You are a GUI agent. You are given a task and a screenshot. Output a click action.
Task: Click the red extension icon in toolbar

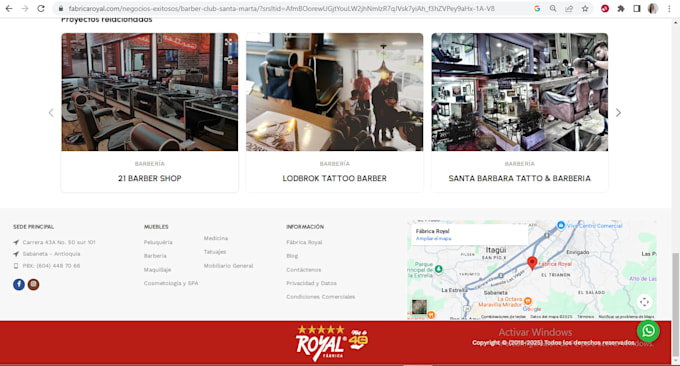coord(605,8)
